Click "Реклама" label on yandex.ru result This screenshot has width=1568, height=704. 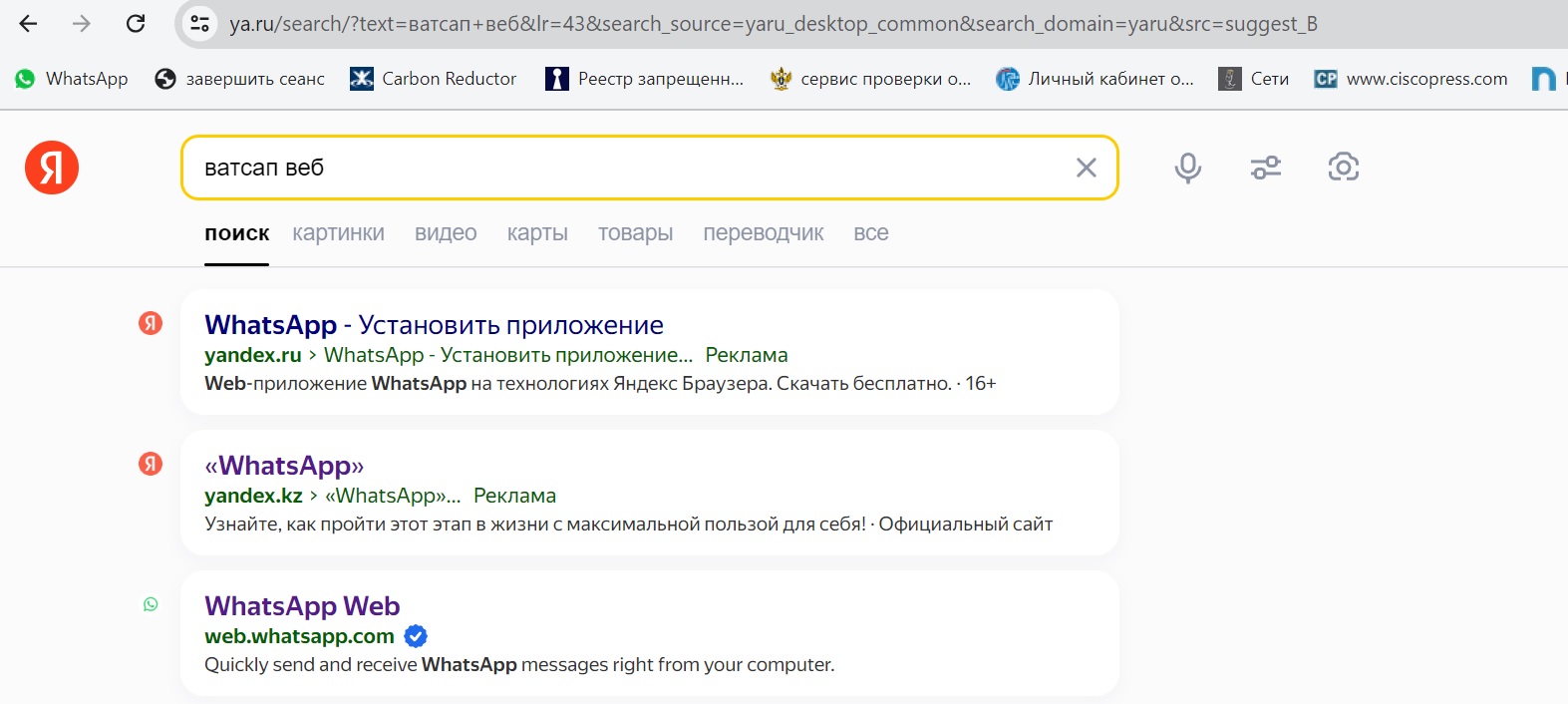tap(747, 355)
